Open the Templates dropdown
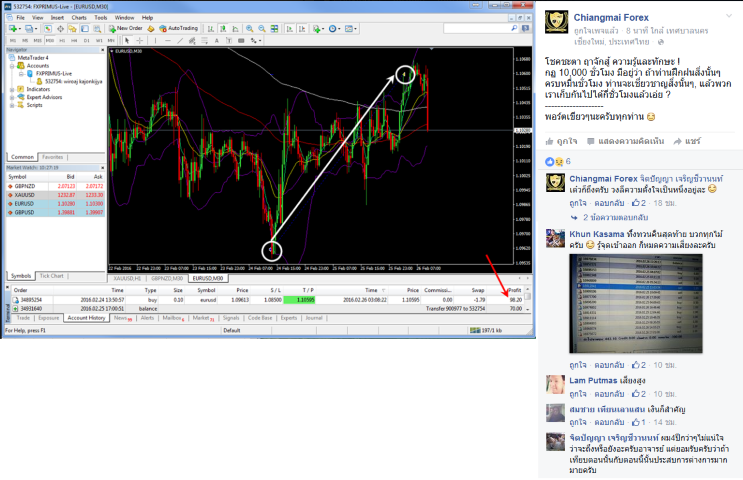 pos(355,28)
